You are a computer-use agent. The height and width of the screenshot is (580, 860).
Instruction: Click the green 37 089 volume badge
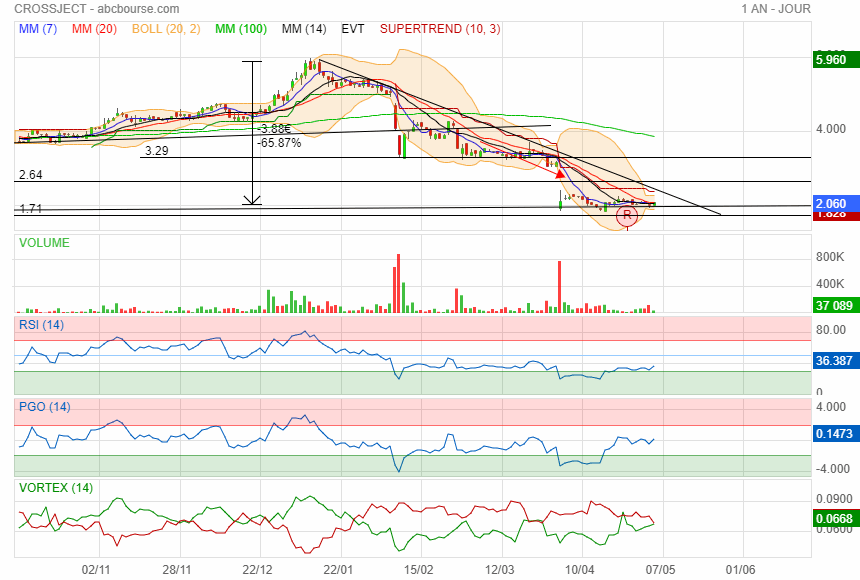[836, 306]
